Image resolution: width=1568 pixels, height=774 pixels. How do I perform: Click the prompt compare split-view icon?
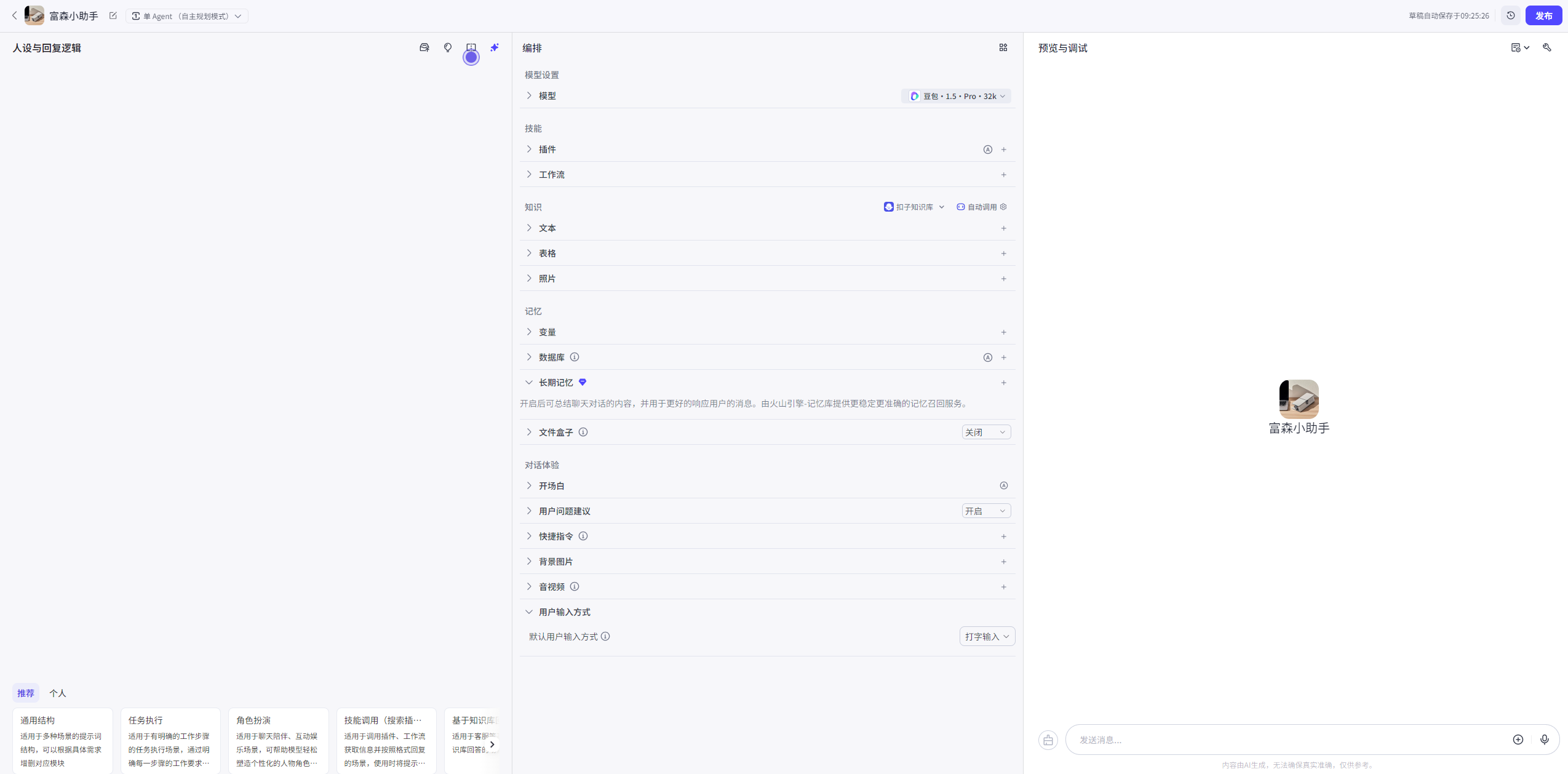(x=471, y=47)
